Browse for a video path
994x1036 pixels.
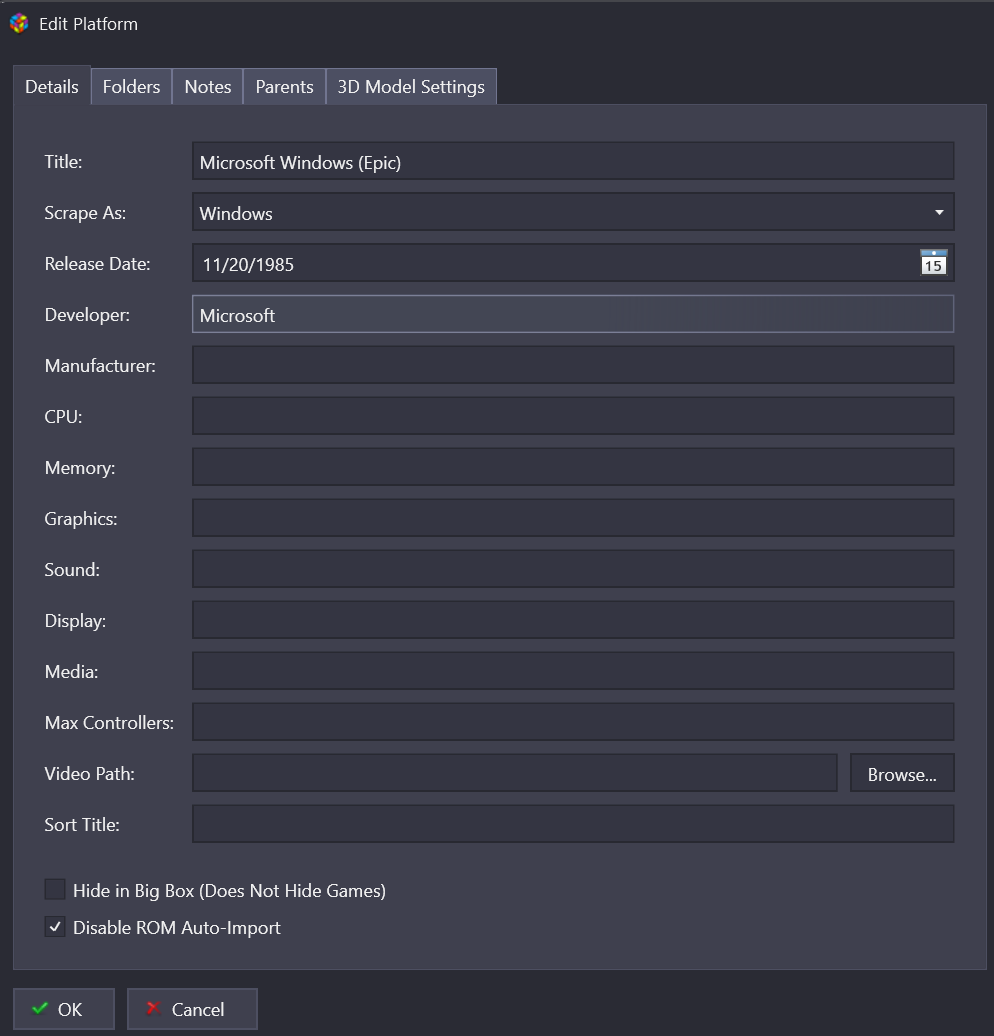click(901, 774)
